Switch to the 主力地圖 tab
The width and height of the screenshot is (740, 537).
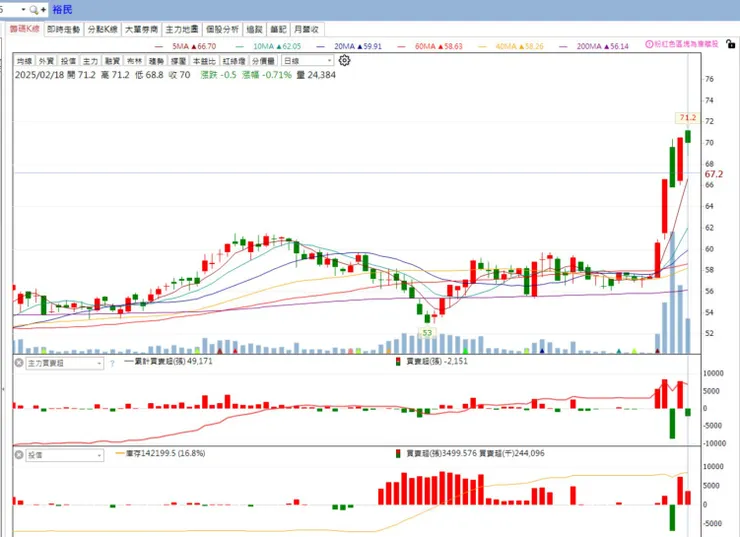click(182, 29)
